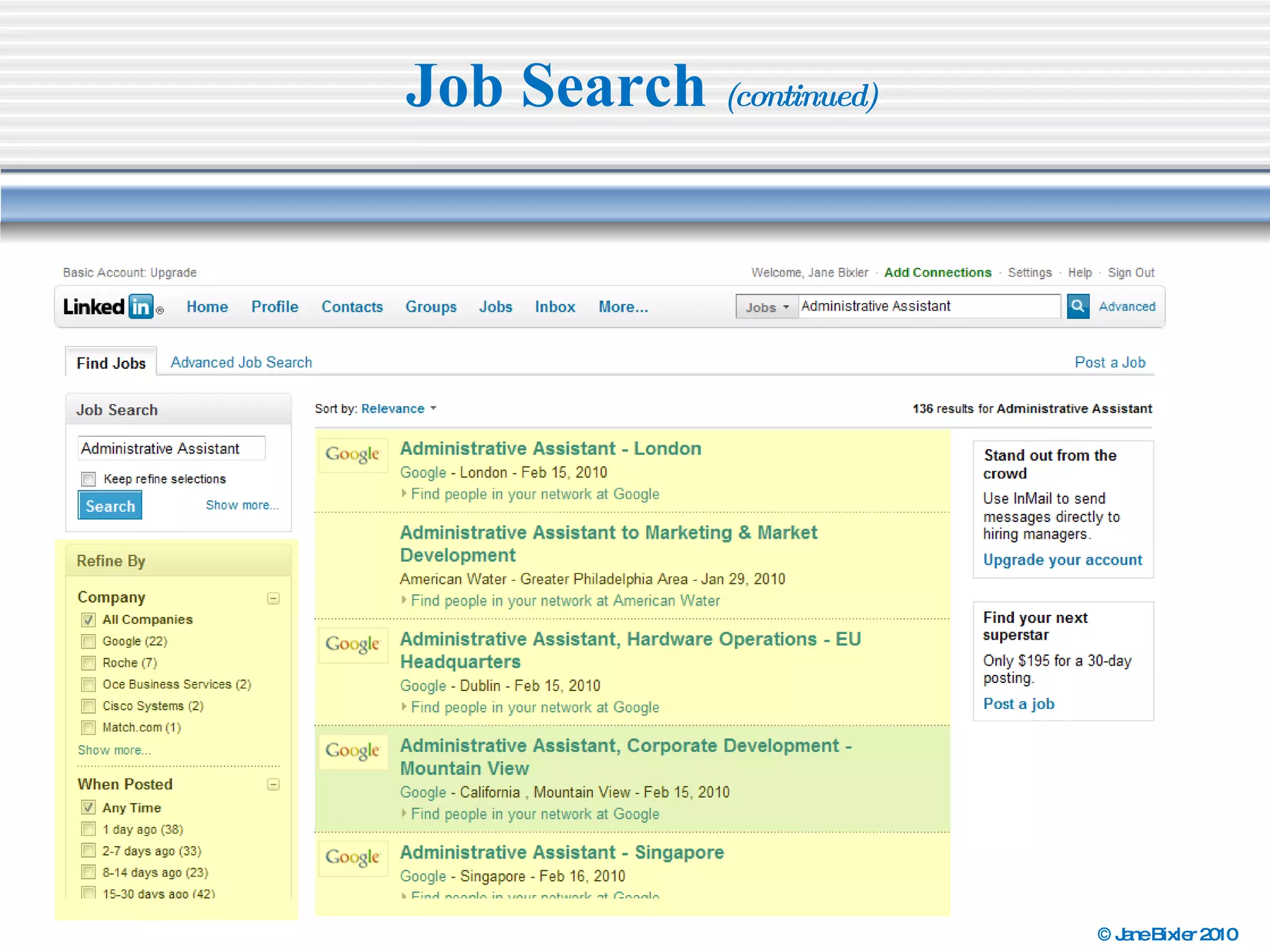
Task: Check the Cisco Systems (2) filter
Action: [x=89, y=706]
